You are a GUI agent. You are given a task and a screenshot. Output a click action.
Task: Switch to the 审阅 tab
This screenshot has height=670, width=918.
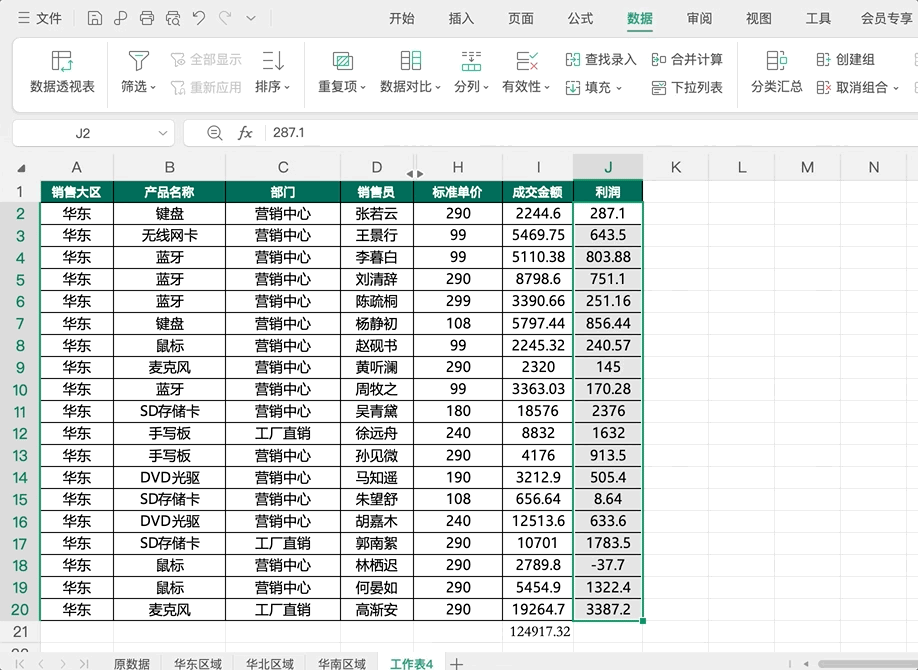click(x=700, y=19)
